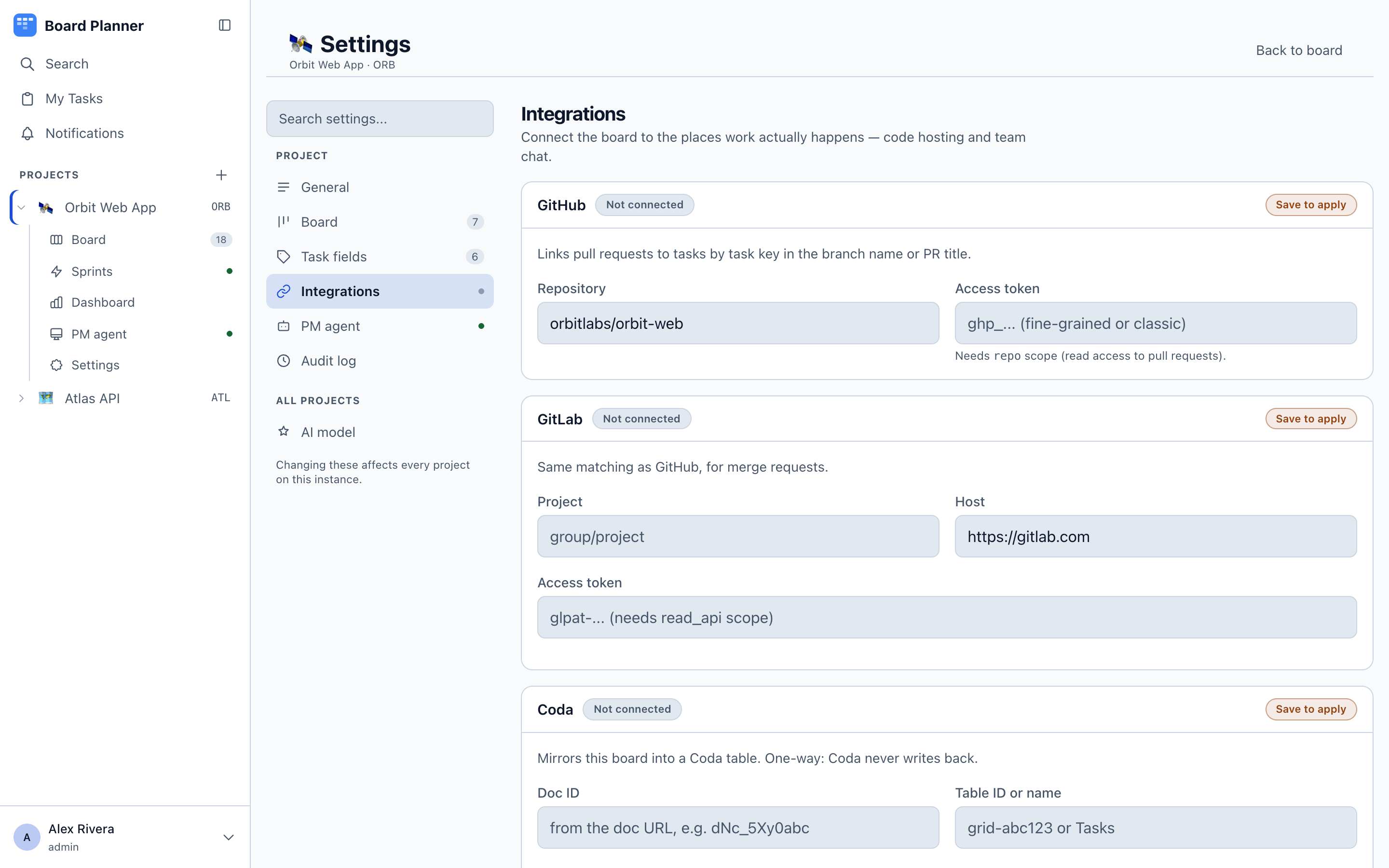This screenshot has height=868, width=1389.
Task: Click the AI model star icon
Action: [x=284, y=432]
